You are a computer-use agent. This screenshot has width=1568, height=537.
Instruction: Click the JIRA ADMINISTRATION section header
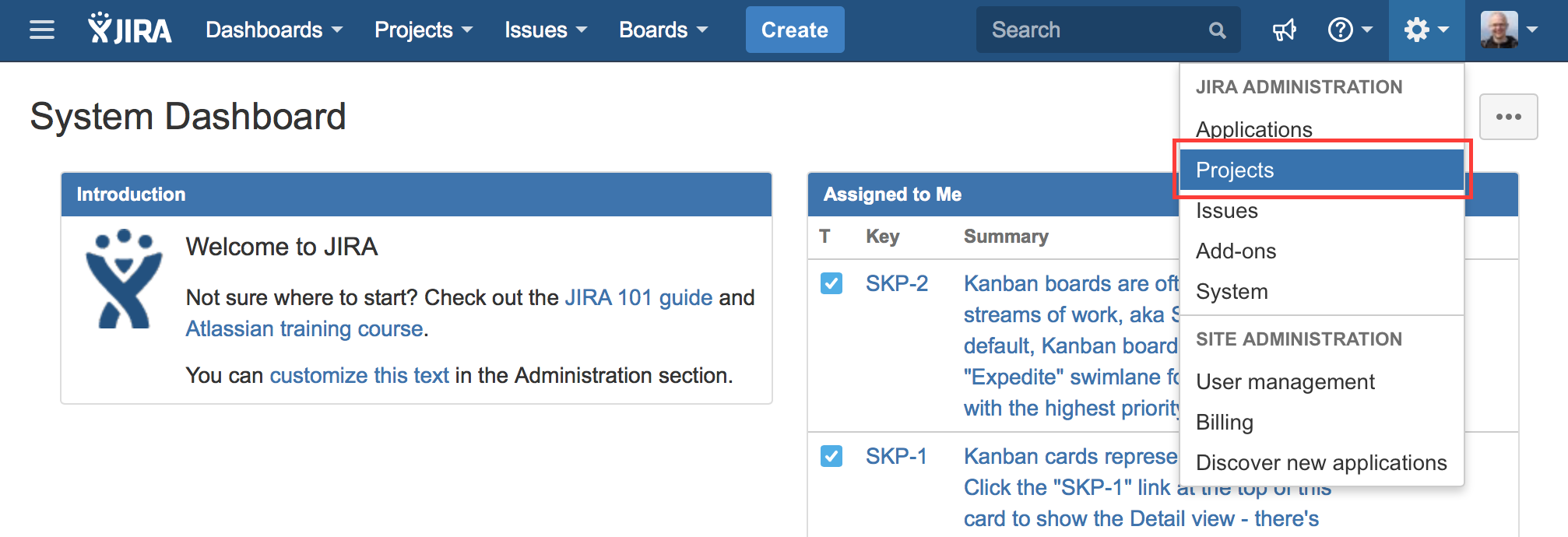tap(1299, 87)
